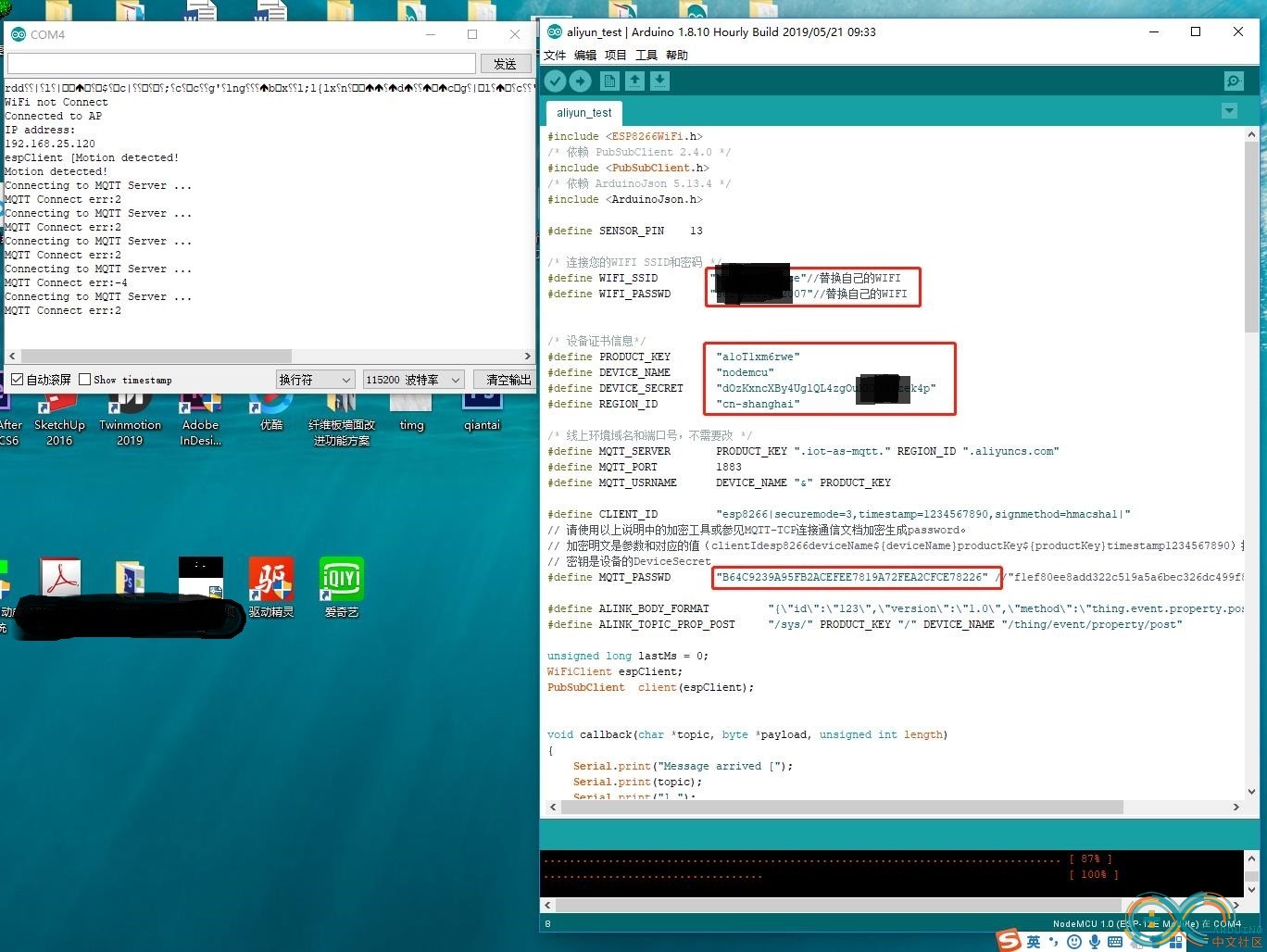Click the 'MQTT Connect err:-4' output line
The height and width of the screenshot is (952, 1267).
pos(67,282)
